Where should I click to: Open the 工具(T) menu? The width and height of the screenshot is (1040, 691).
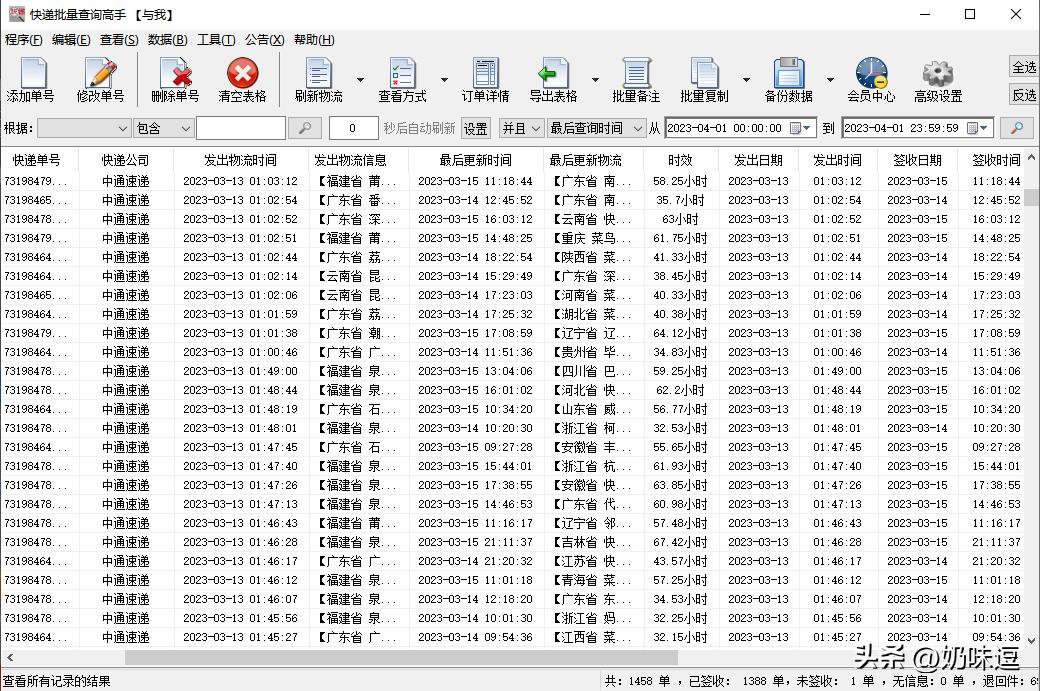(x=216, y=39)
